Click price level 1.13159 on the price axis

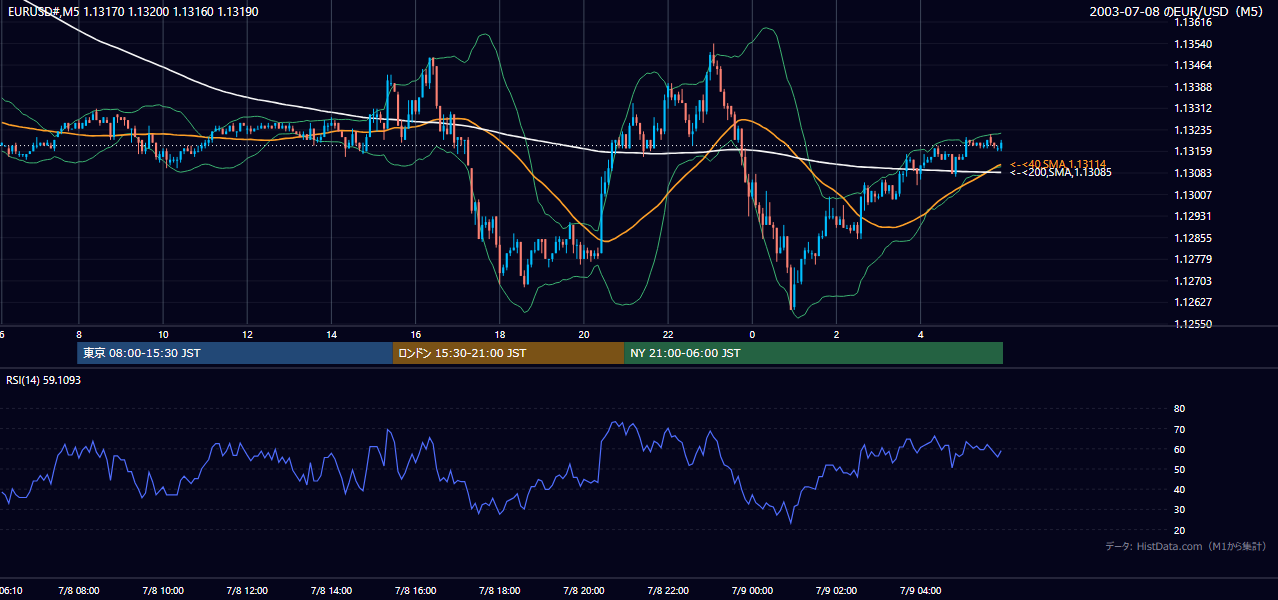pos(1193,152)
